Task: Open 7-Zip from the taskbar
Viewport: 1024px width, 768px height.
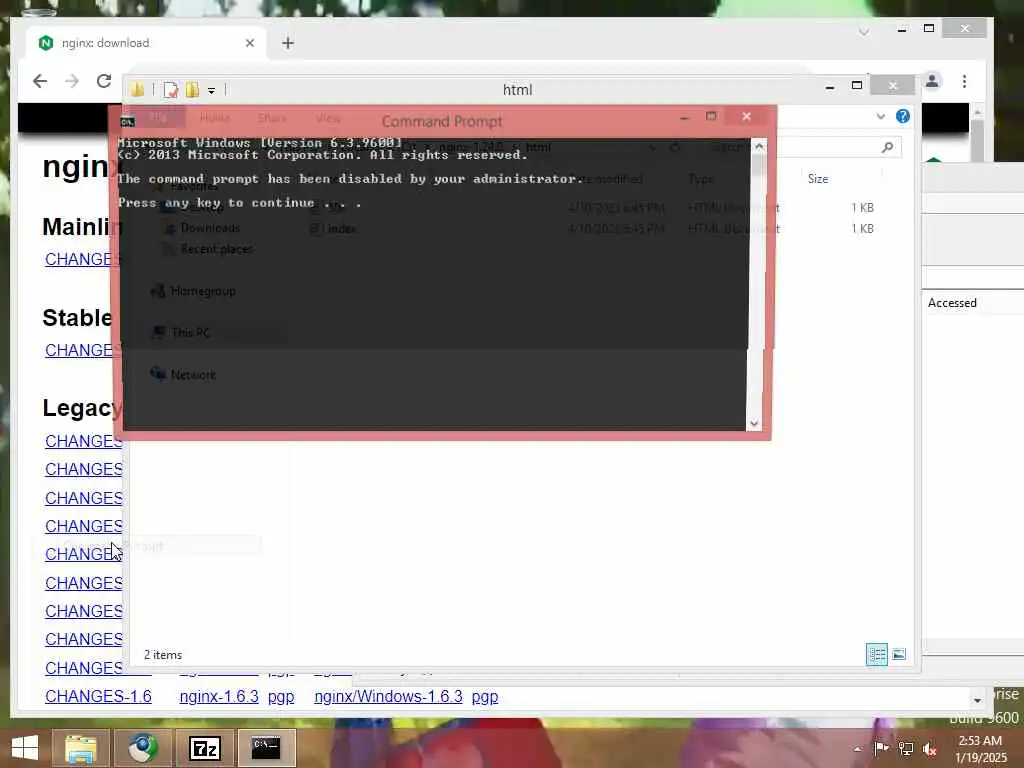Action: coord(205,748)
